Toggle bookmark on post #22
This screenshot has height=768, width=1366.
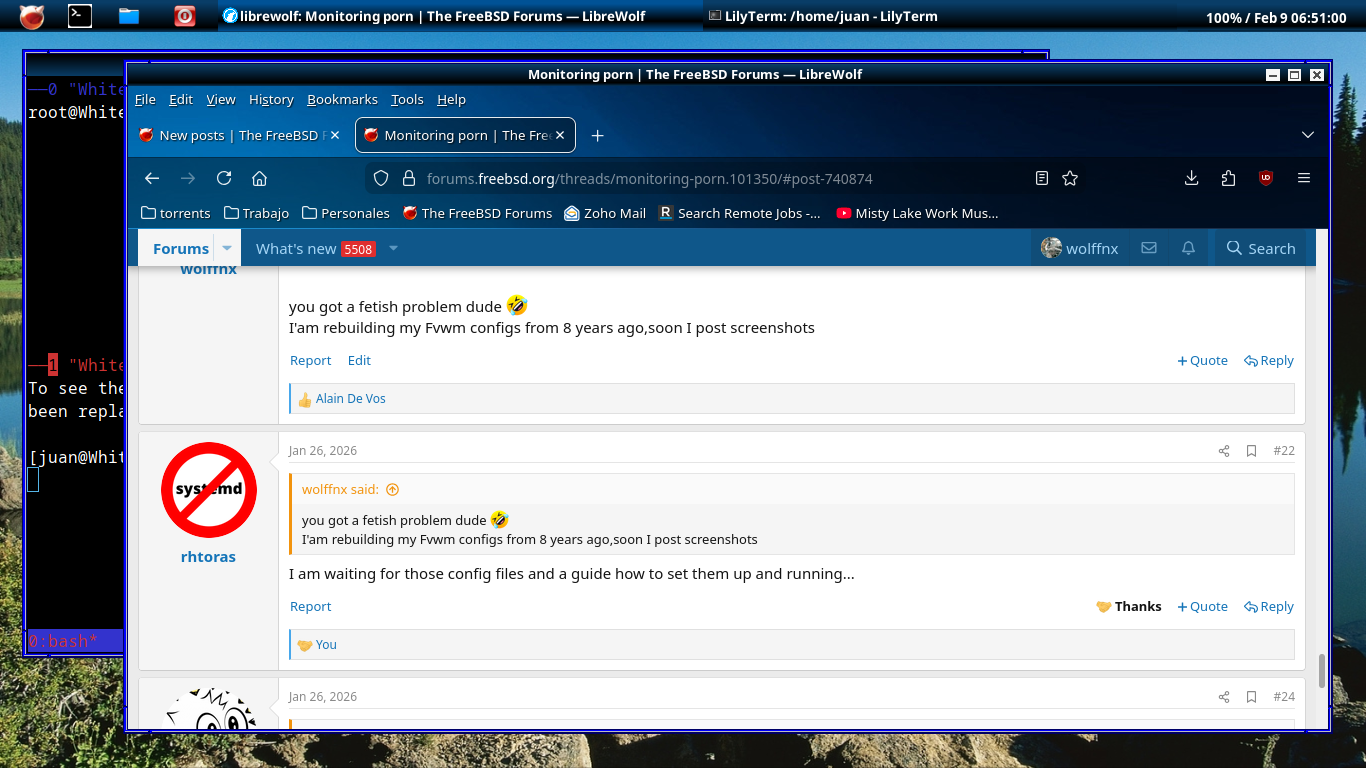pyautogui.click(x=1251, y=451)
